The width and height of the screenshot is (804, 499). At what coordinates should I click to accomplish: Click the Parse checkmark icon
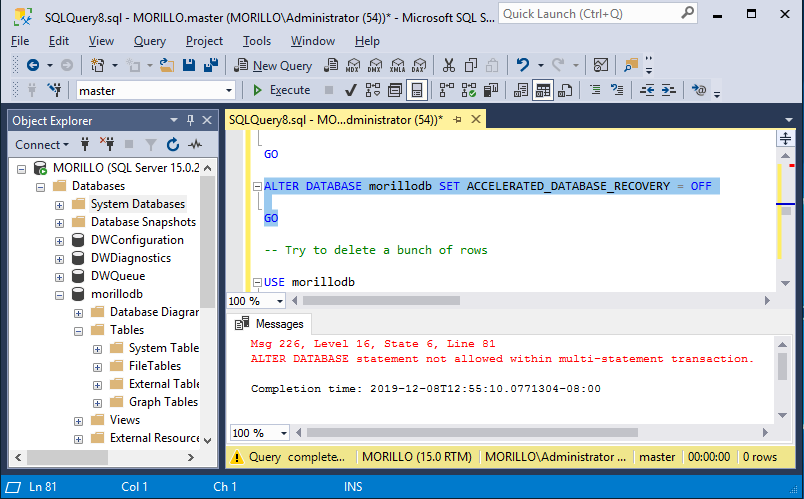coord(351,91)
